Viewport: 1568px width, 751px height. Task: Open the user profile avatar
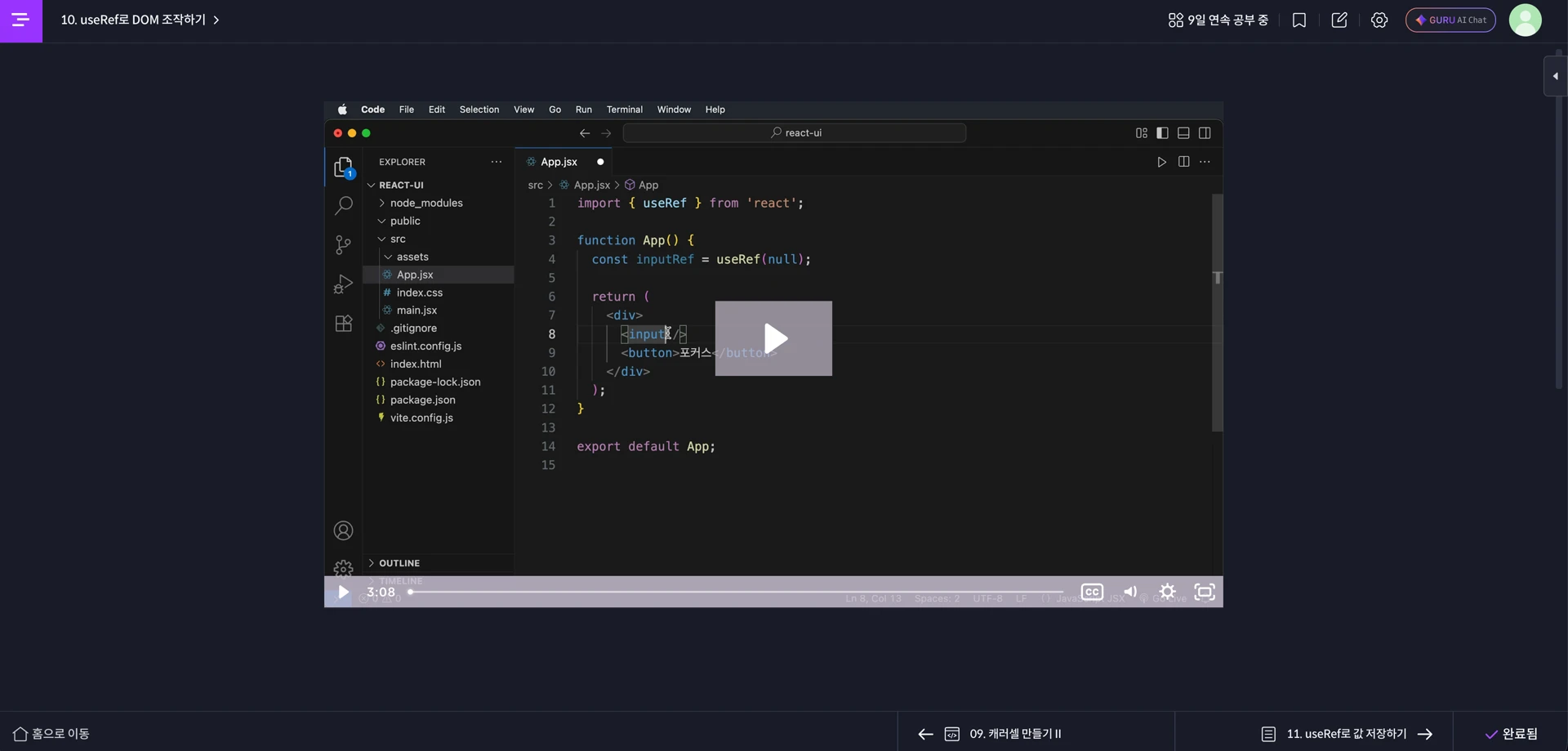1525,20
